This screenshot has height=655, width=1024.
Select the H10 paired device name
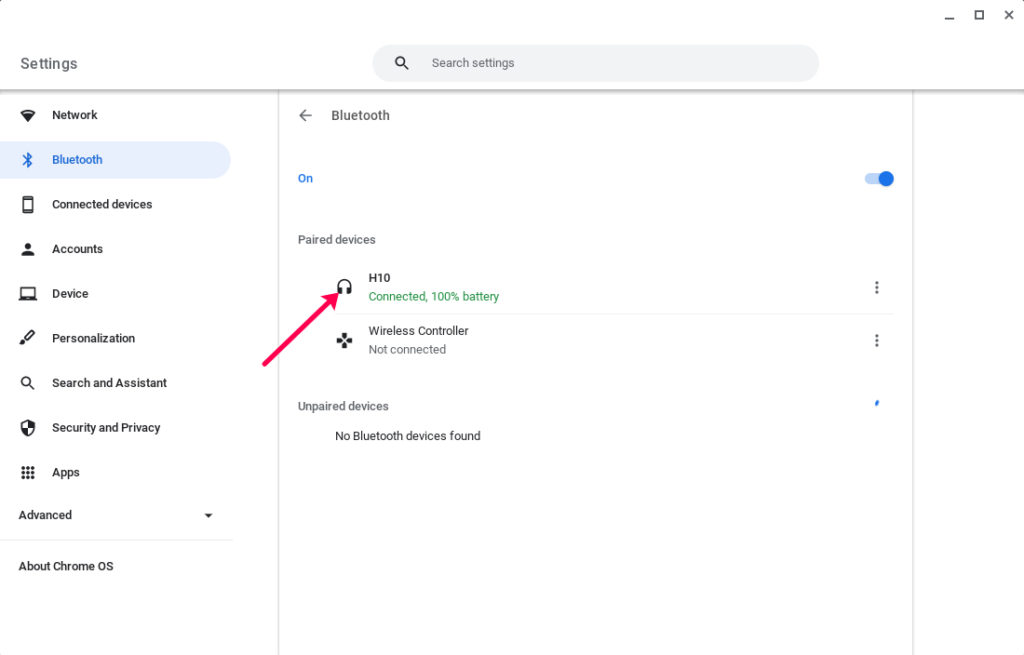pyautogui.click(x=379, y=278)
